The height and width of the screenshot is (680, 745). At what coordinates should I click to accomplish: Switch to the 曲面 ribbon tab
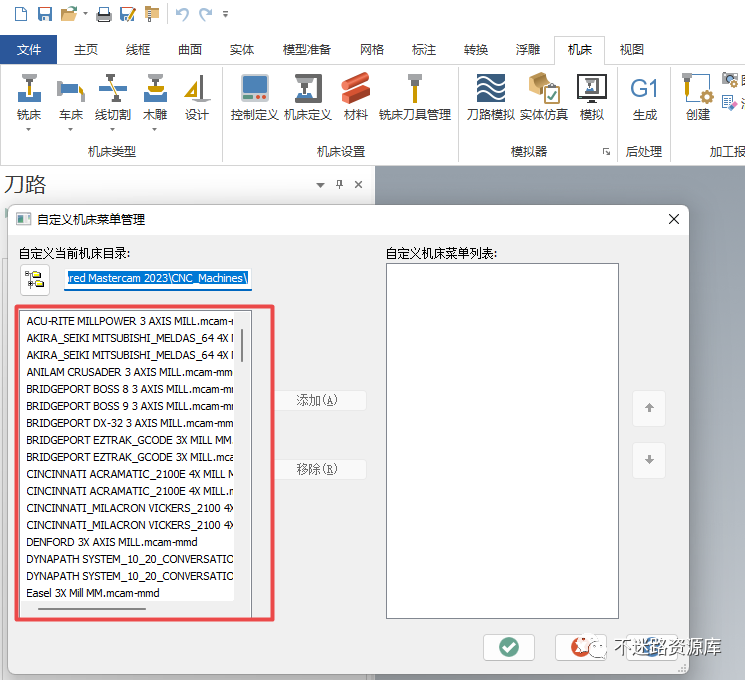pos(190,49)
